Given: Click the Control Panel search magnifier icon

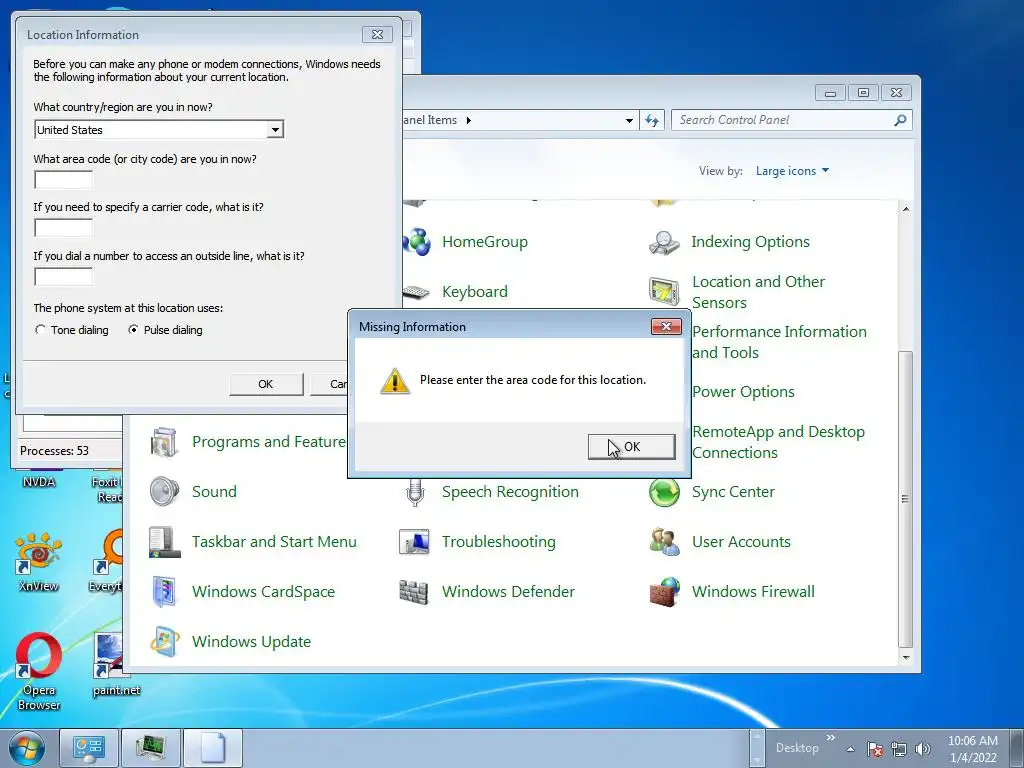Looking at the screenshot, I should point(900,120).
